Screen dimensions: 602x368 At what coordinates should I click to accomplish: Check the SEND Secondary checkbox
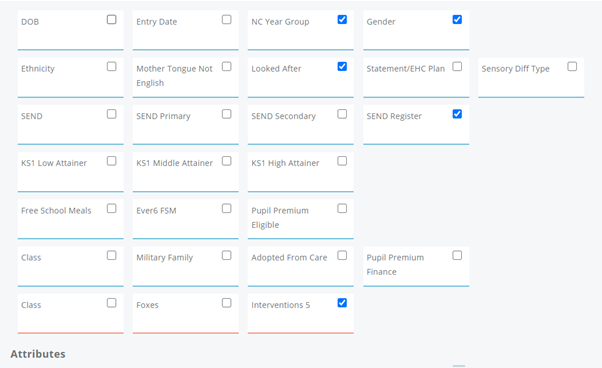point(342,114)
